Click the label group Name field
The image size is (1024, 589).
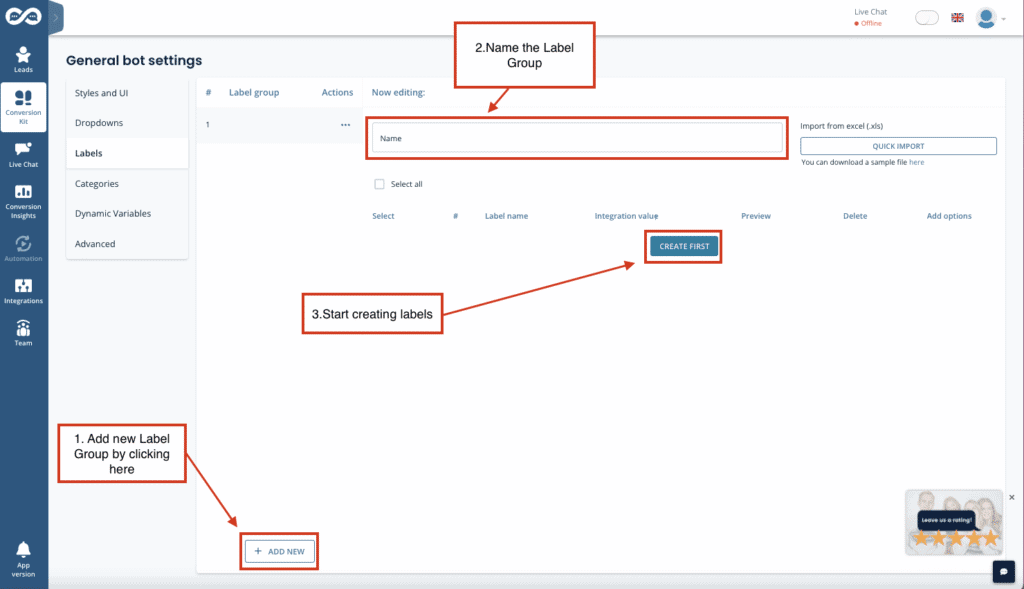(x=577, y=138)
